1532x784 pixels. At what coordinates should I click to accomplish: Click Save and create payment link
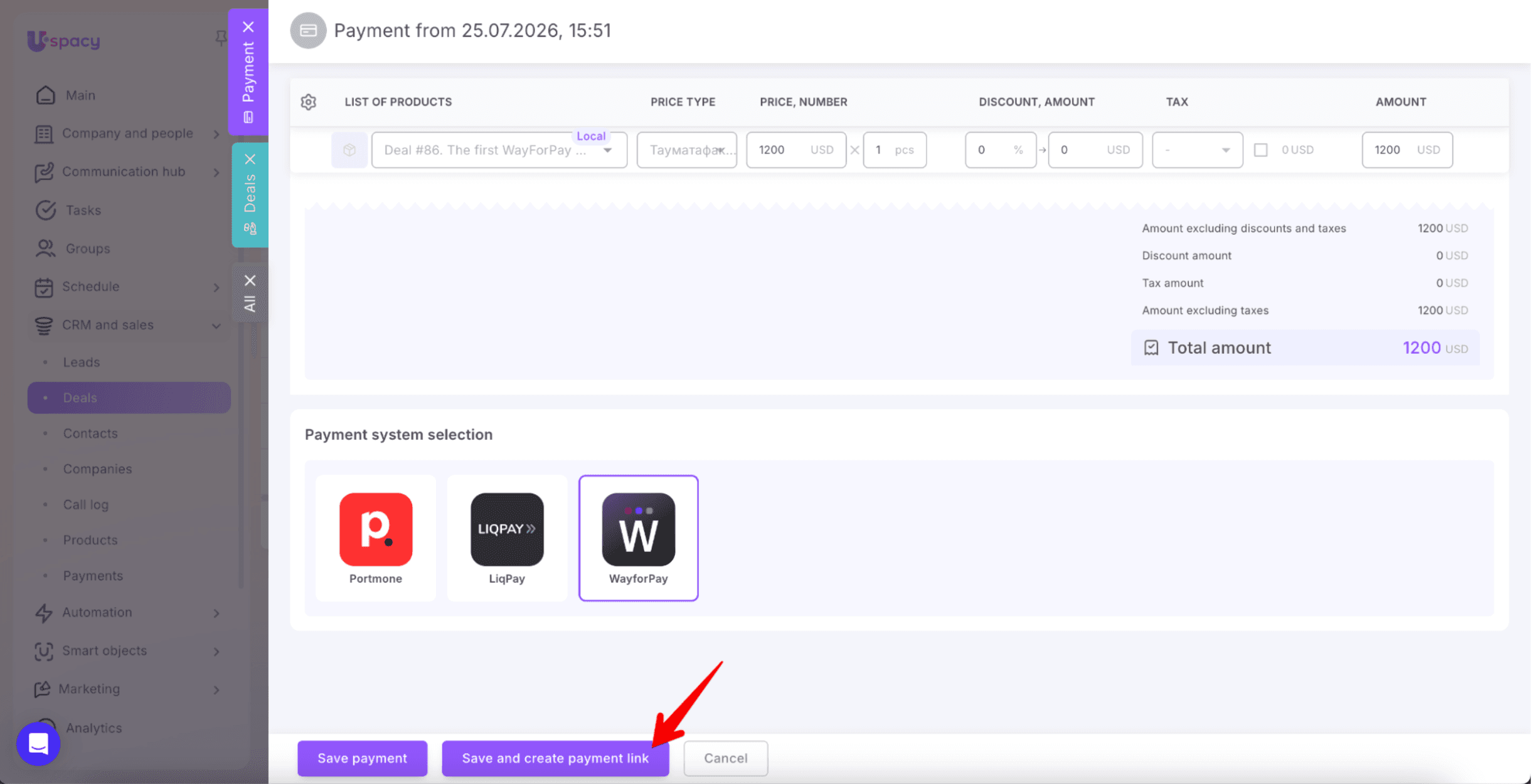point(555,758)
